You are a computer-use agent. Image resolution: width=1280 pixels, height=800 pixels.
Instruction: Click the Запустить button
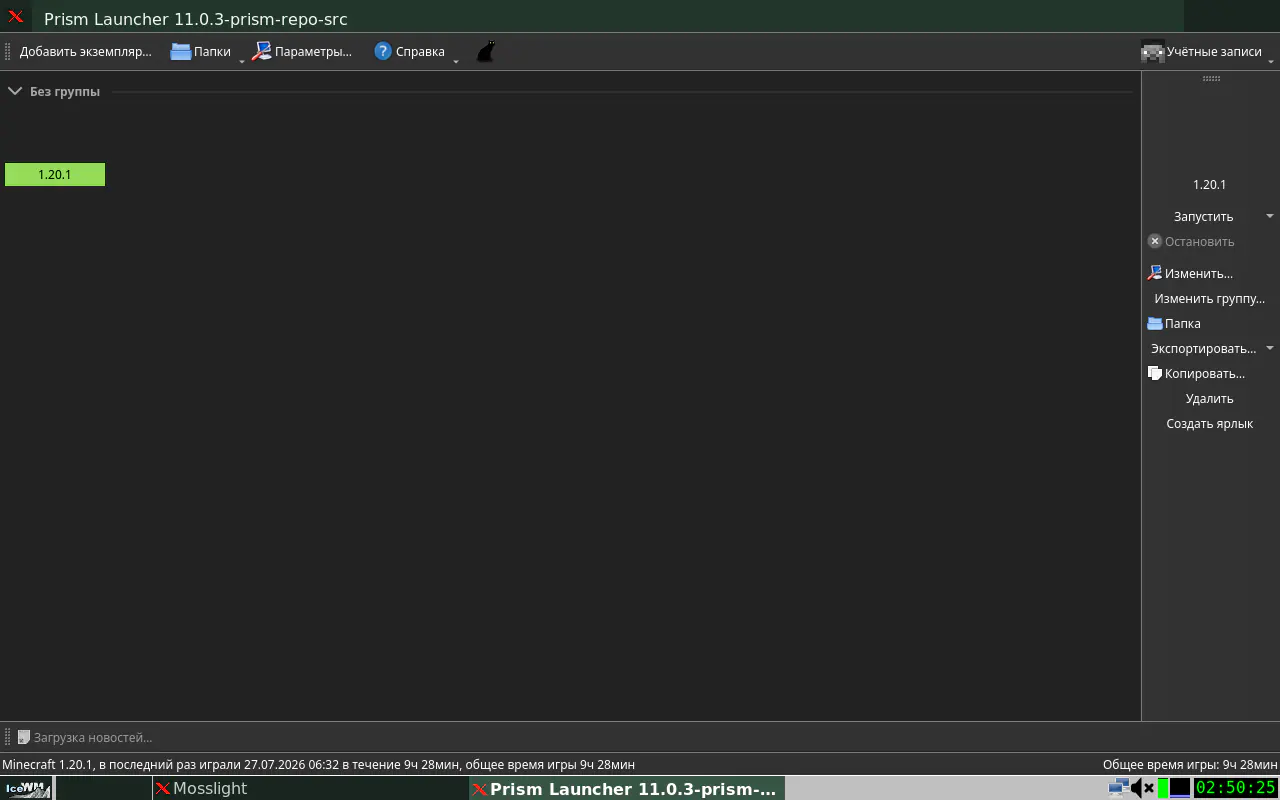tap(1204, 216)
